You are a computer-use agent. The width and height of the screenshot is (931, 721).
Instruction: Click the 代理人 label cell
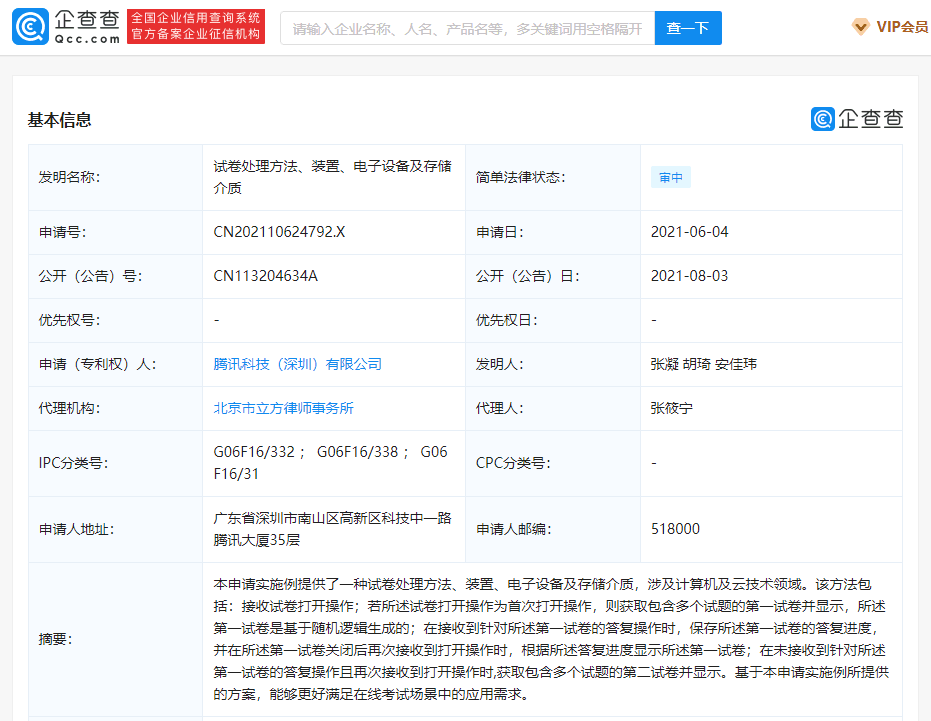point(553,408)
